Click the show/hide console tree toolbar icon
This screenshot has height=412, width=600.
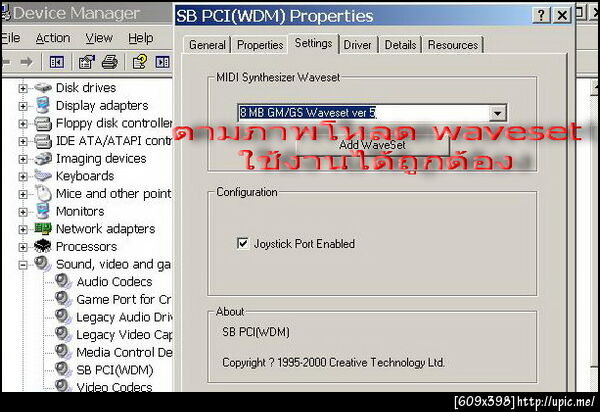[x=57, y=62]
